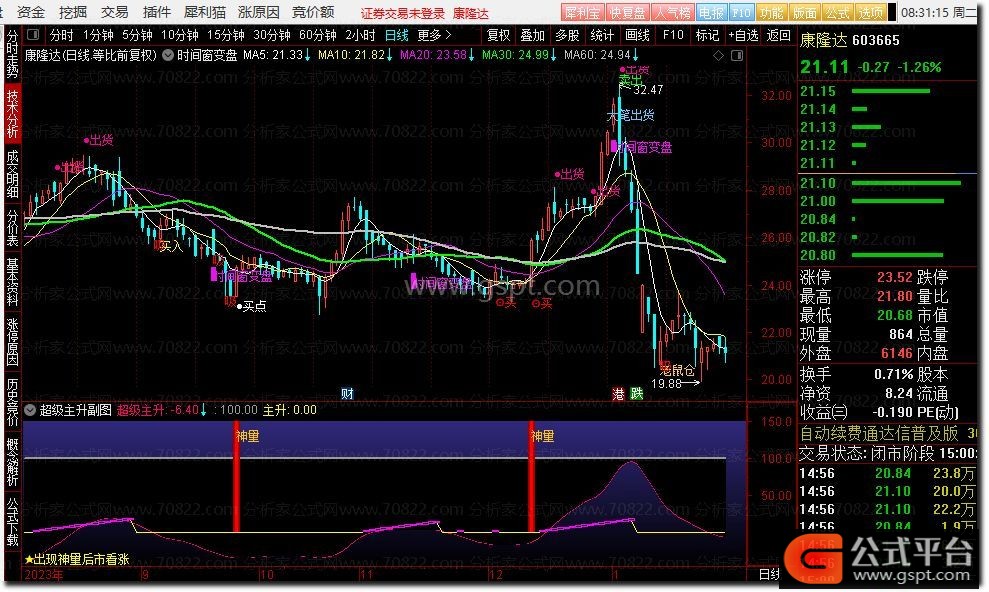Click the 日线 period label at chart bottom
The width and height of the screenshot is (989, 592).
769,574
